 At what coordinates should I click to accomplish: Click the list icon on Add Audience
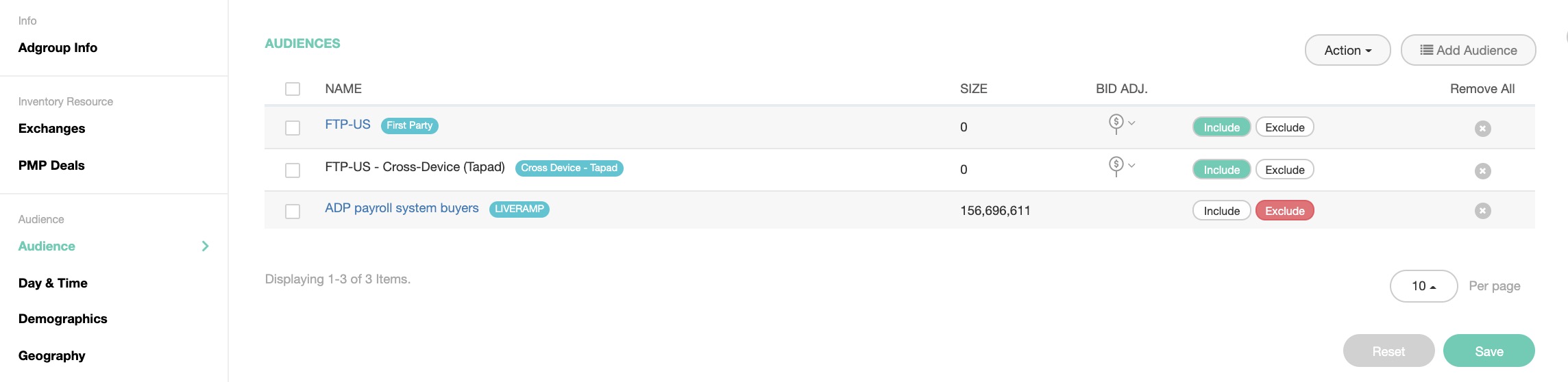(x=1426, y=50)
